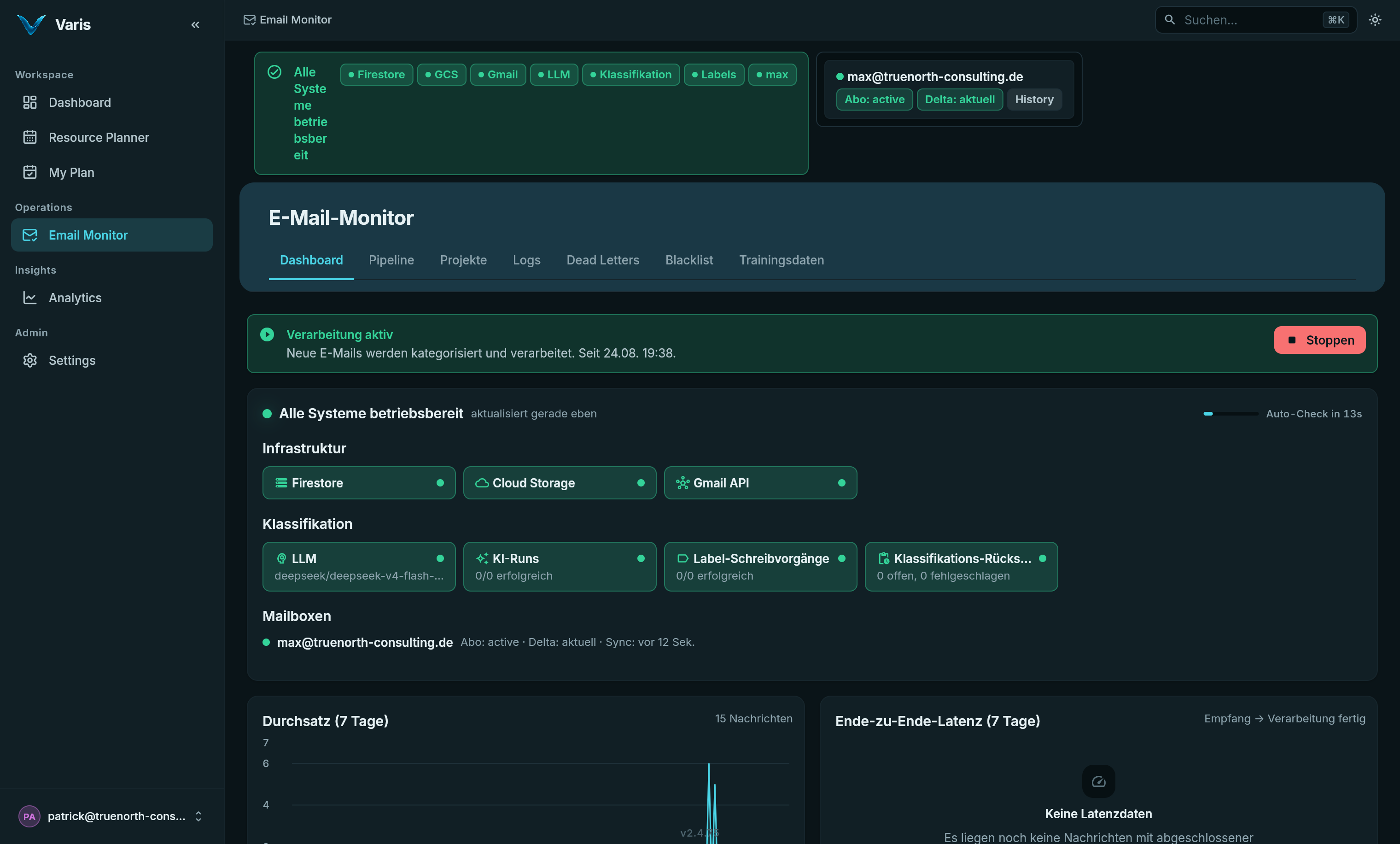Switch to the Pipeline tab
Viewport: 1400px width, 844px height.
pyautogui.click(x=391, y=260)
